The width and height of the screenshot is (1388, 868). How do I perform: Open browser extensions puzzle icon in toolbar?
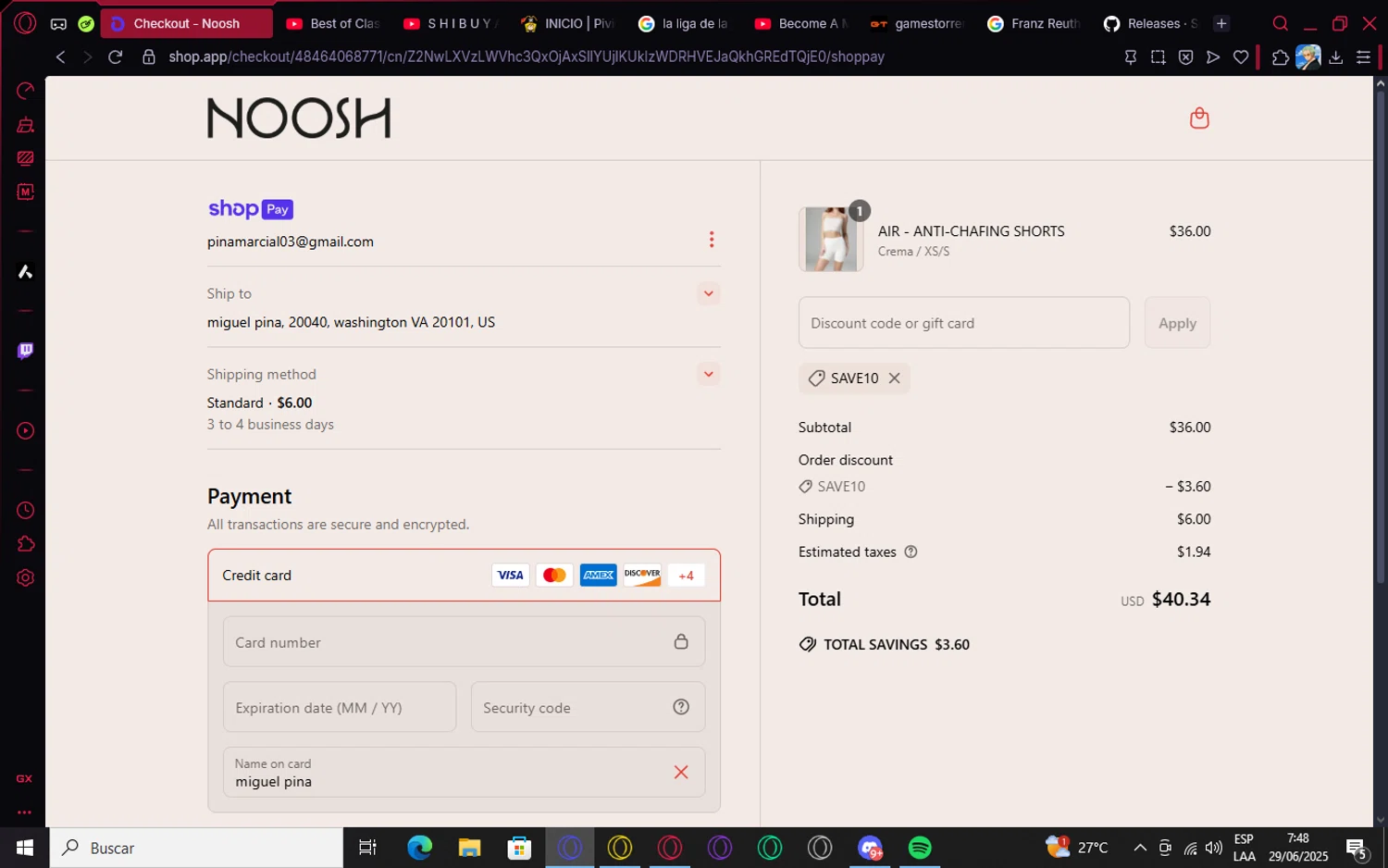(x=1280, y=57)
